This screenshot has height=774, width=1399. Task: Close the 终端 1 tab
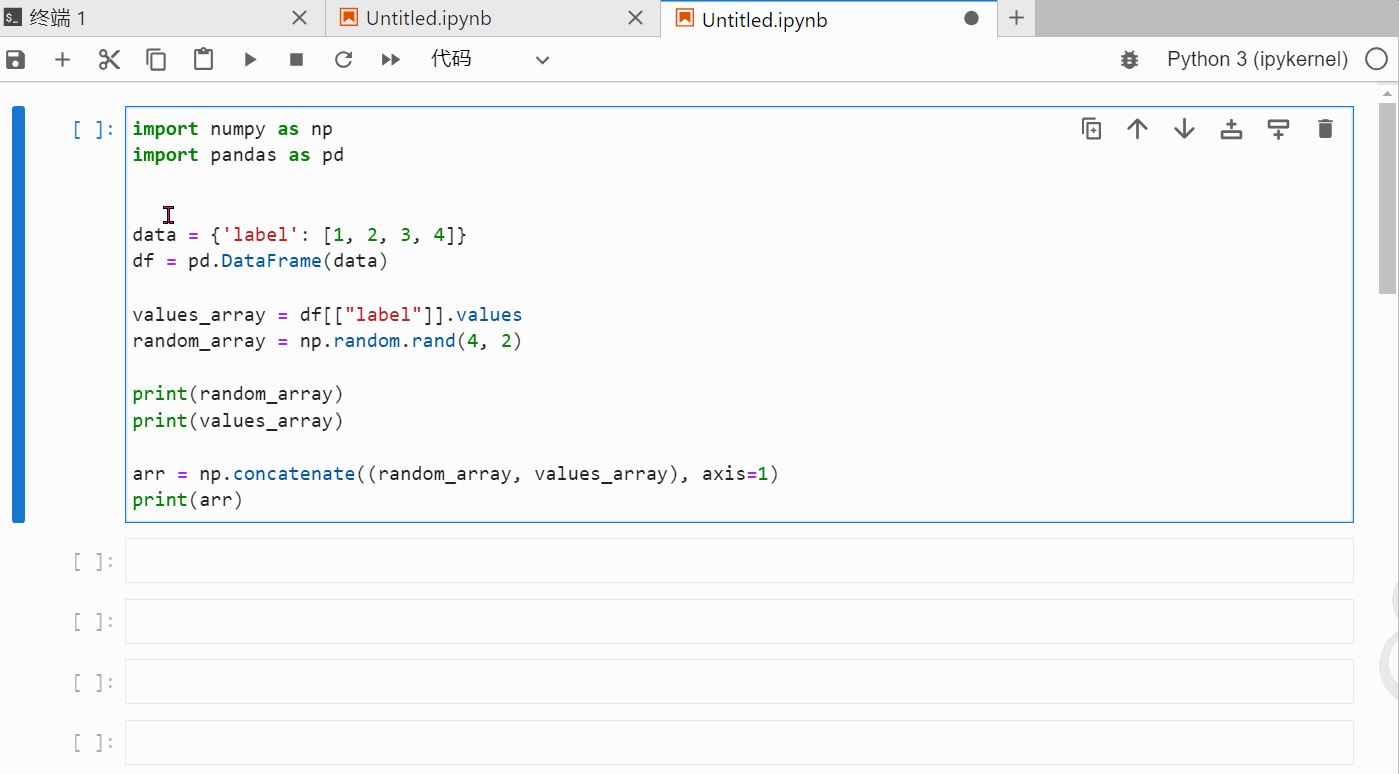coord(299,18)
